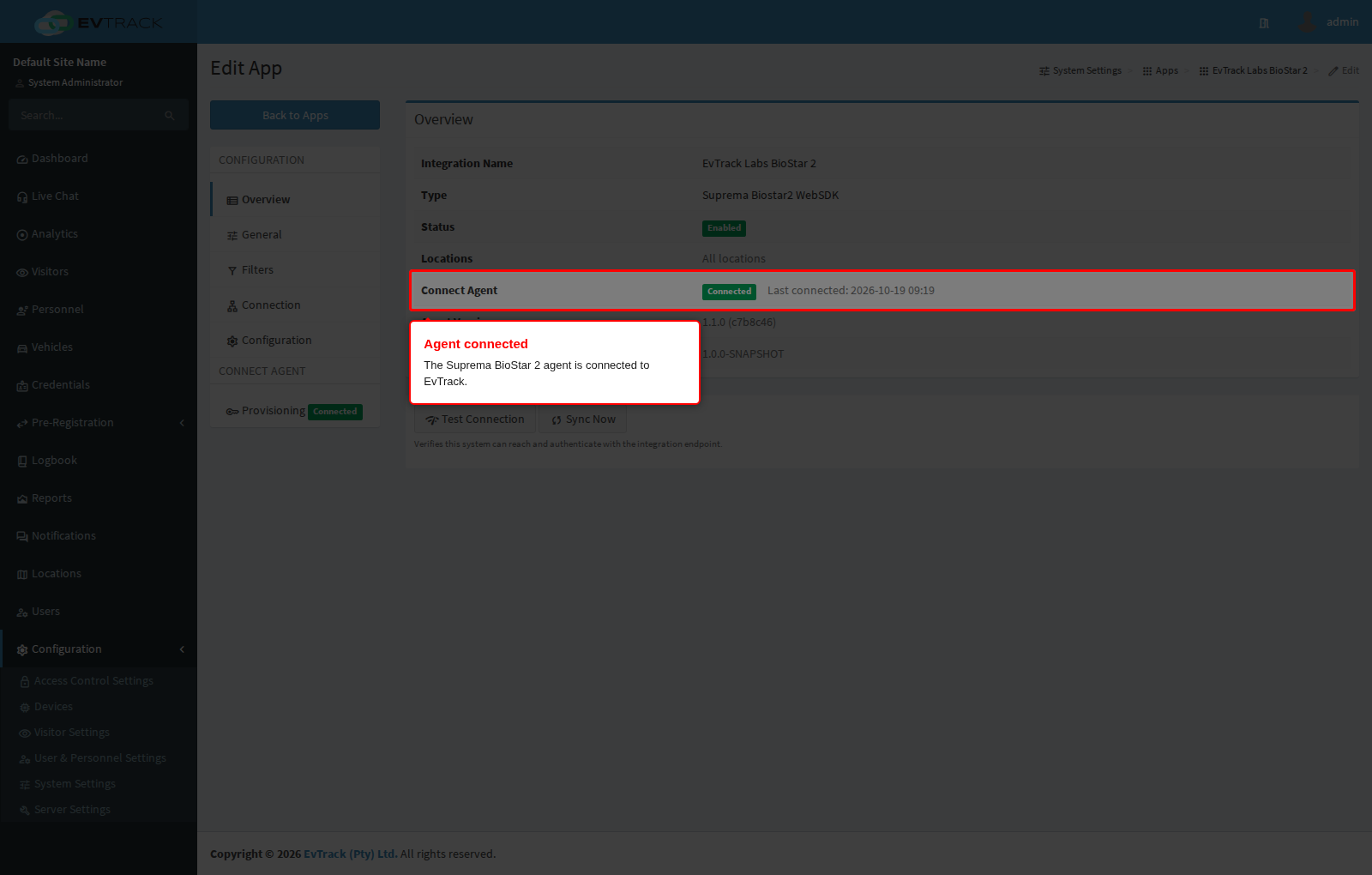Click the Apps breadcrumb link
The image size is (1372, 875).
pyautogui.click(x=1160, y=70)
